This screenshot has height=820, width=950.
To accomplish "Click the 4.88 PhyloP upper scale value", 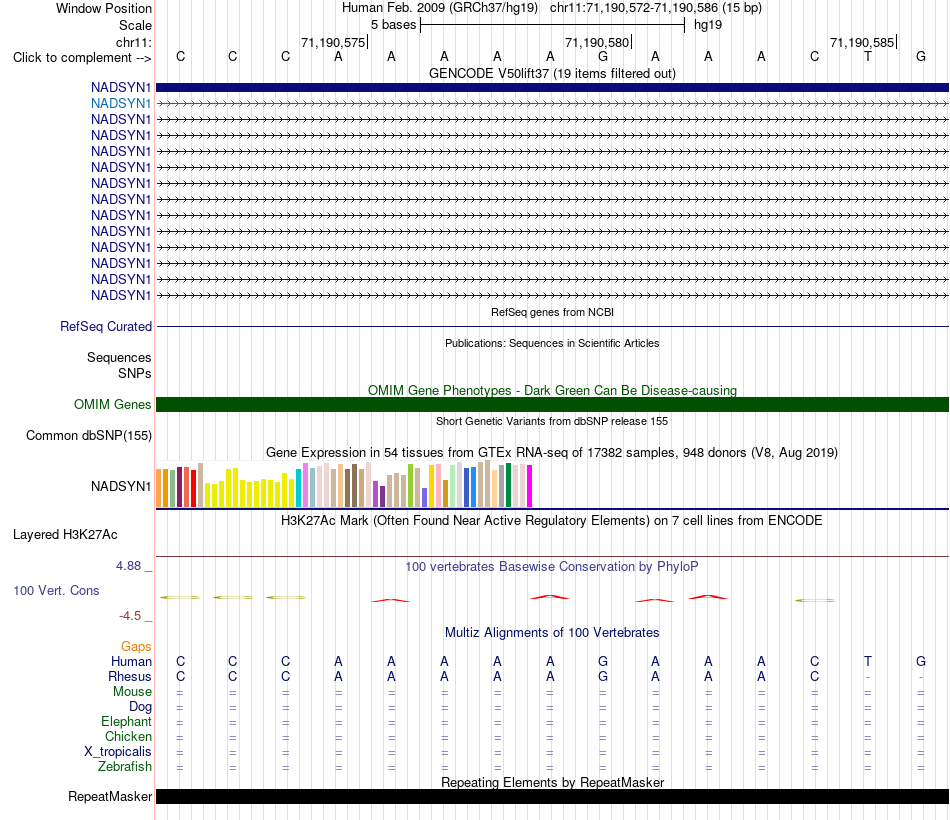I will (x=128, y=566).
